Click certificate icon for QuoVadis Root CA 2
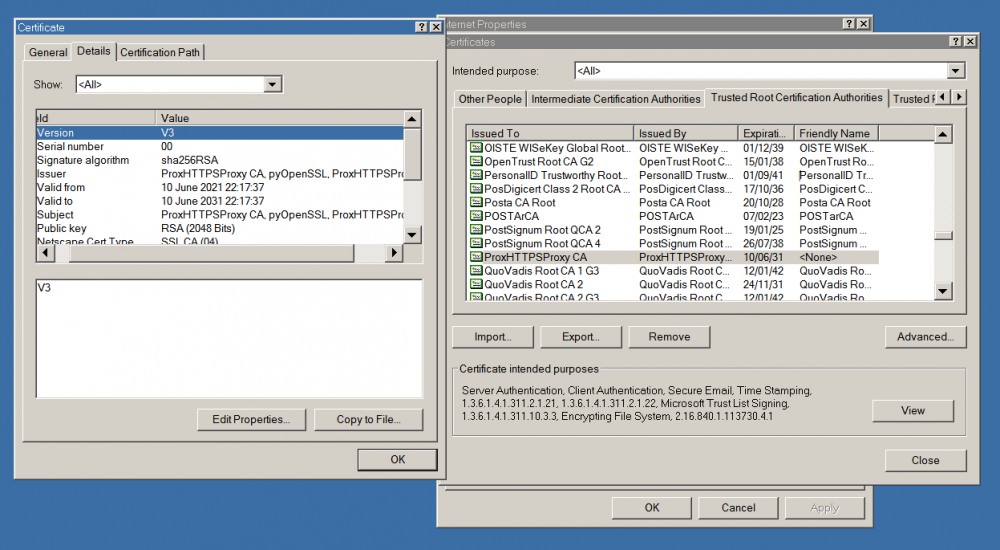The image size is (1000, 550). pos(476,284)
